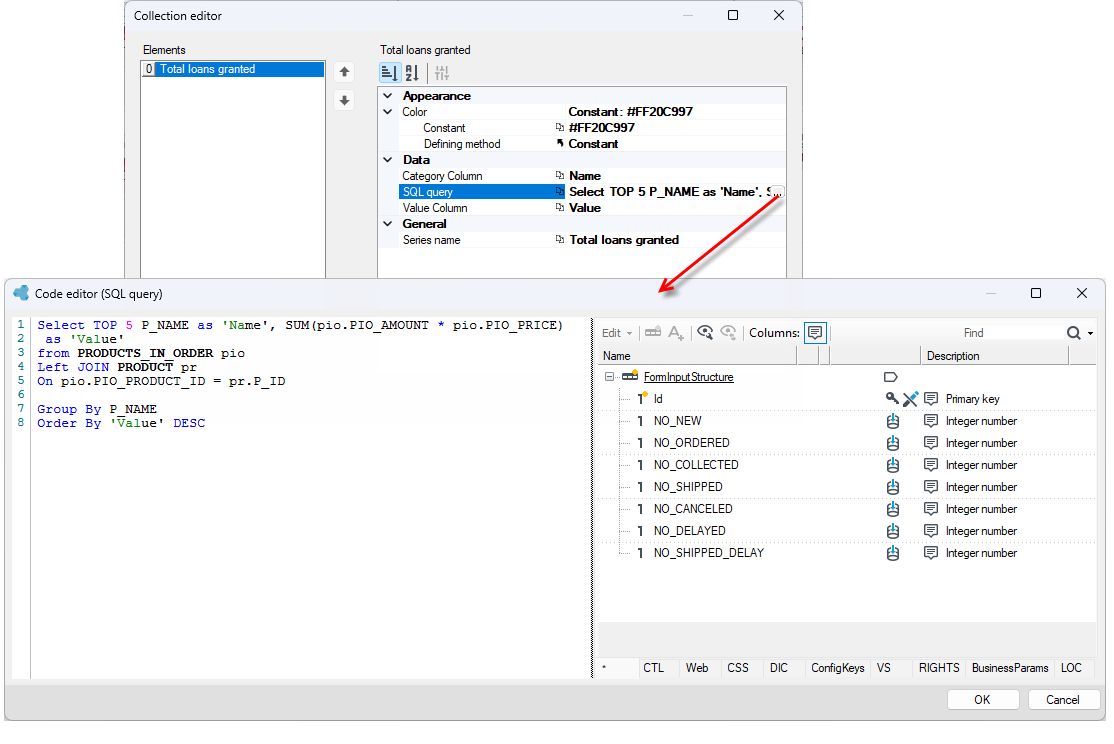Click the key icon in the Id row

[x=892, y=399]
